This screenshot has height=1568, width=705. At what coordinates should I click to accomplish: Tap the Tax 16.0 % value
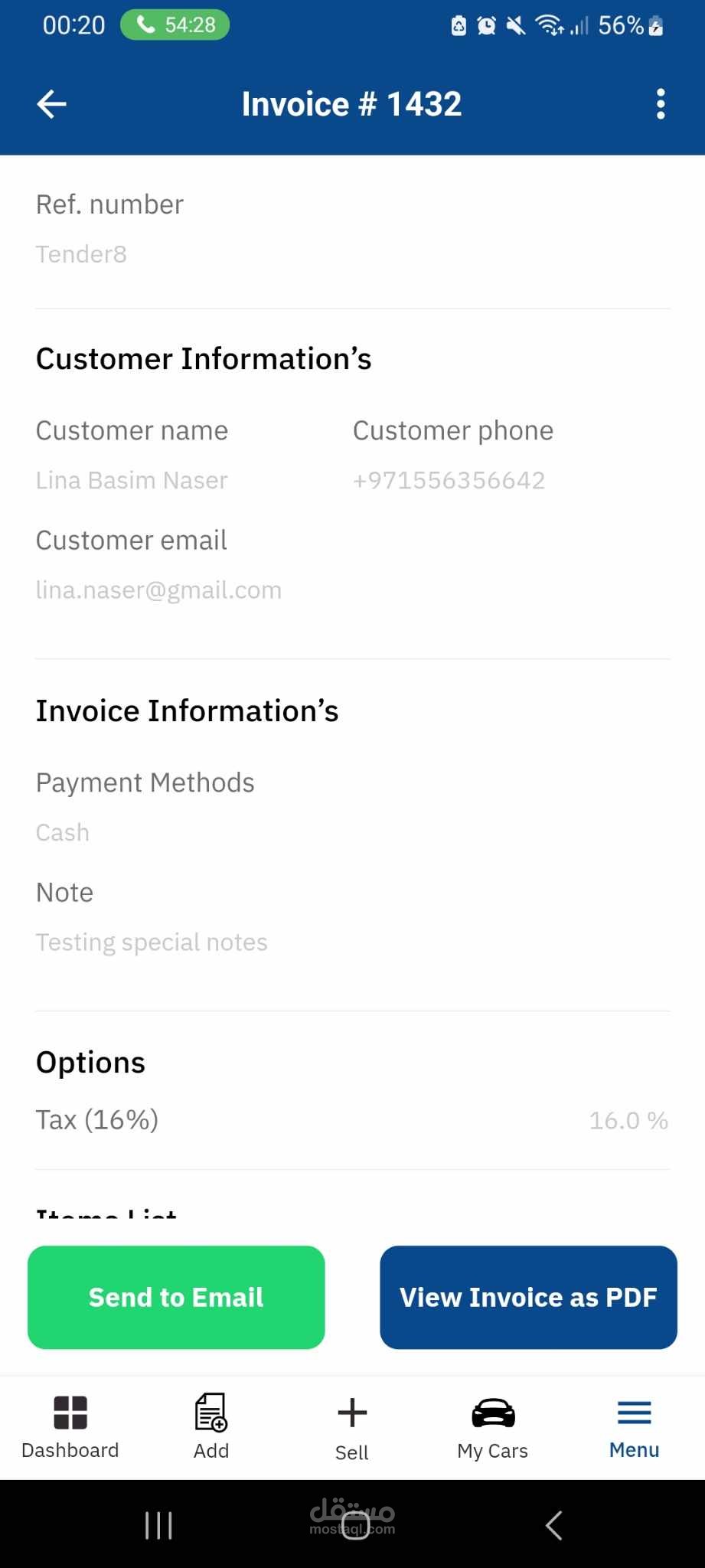pyautogui.click(x=628, y=1120)
